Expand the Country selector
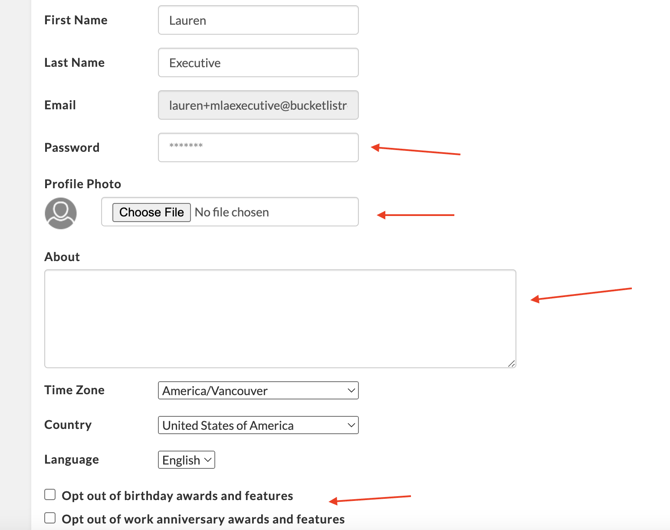Viewport: 670px width, 530px height. pyautogui.click(x=258, y=425)
